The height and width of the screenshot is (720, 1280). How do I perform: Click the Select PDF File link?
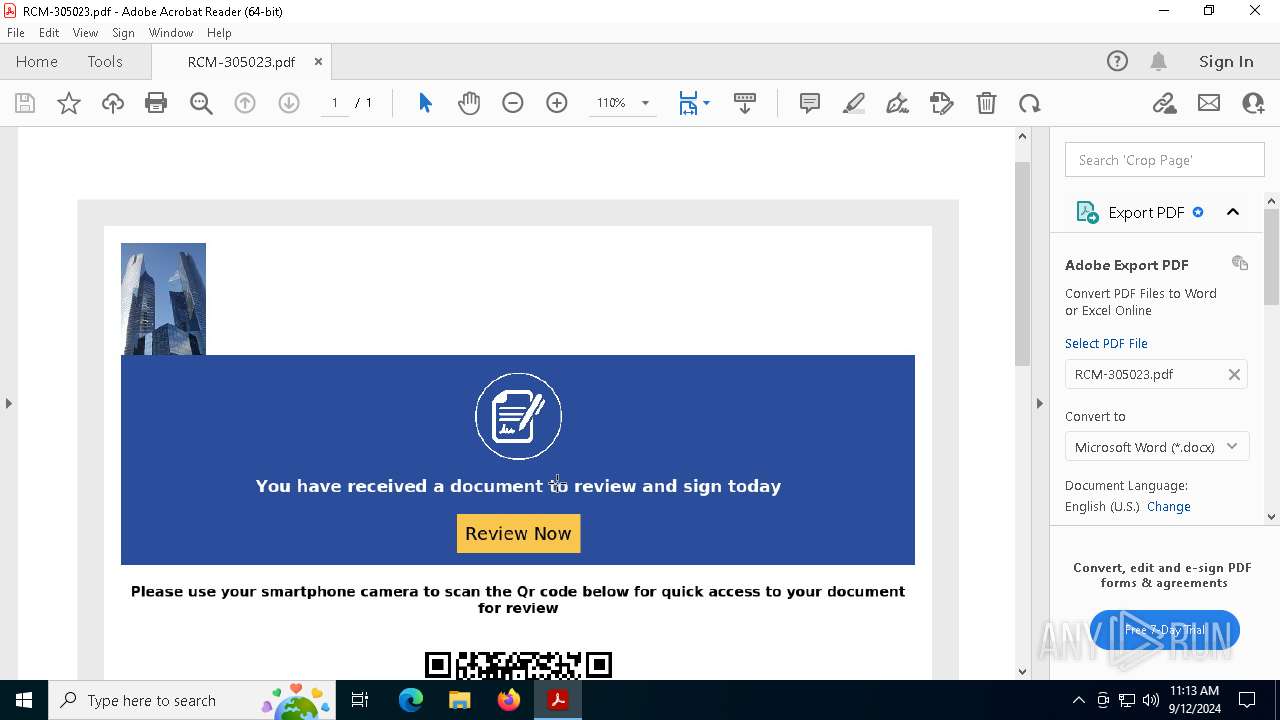point(1106,343)
